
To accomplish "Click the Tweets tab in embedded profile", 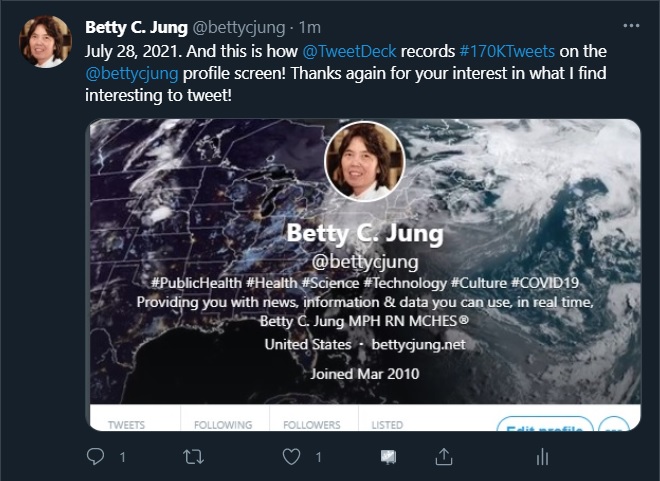I will click(126, 425).
